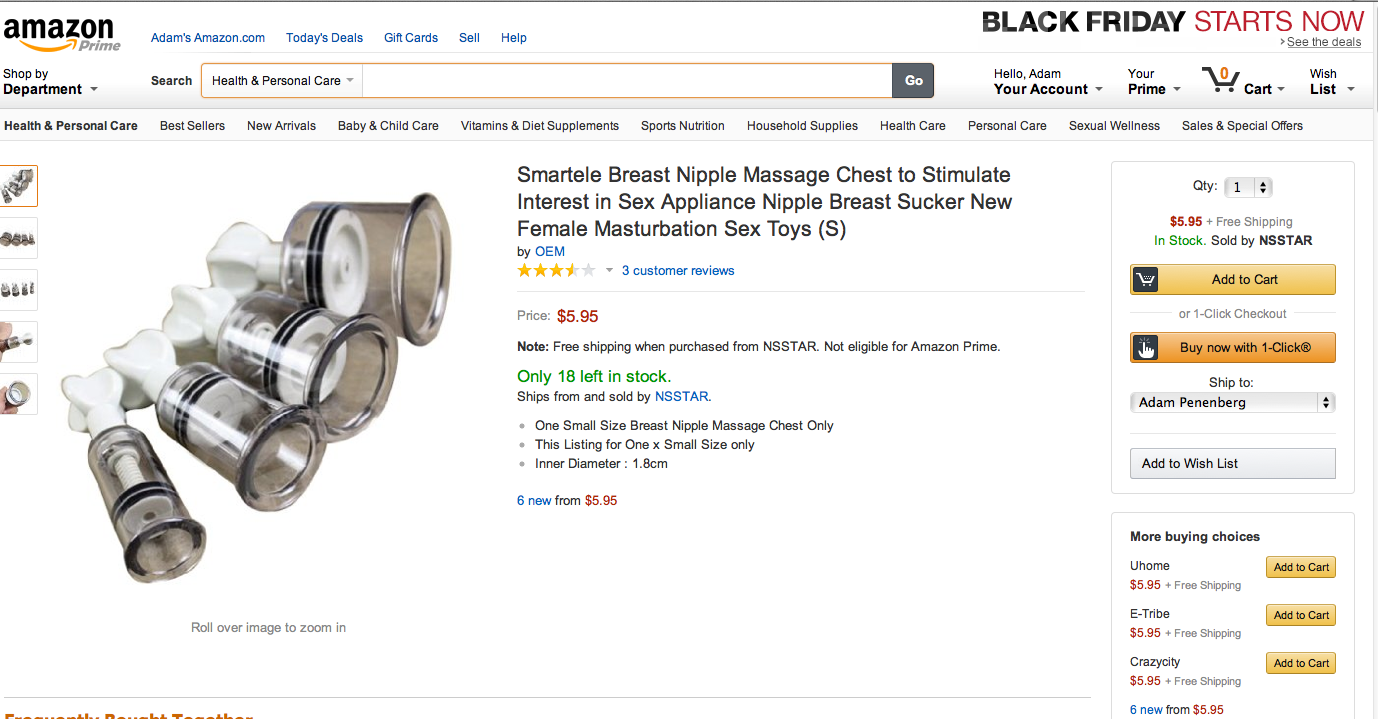
Task: Open the Sexual Wellness category tab
Action: (x=1114, y=126)
